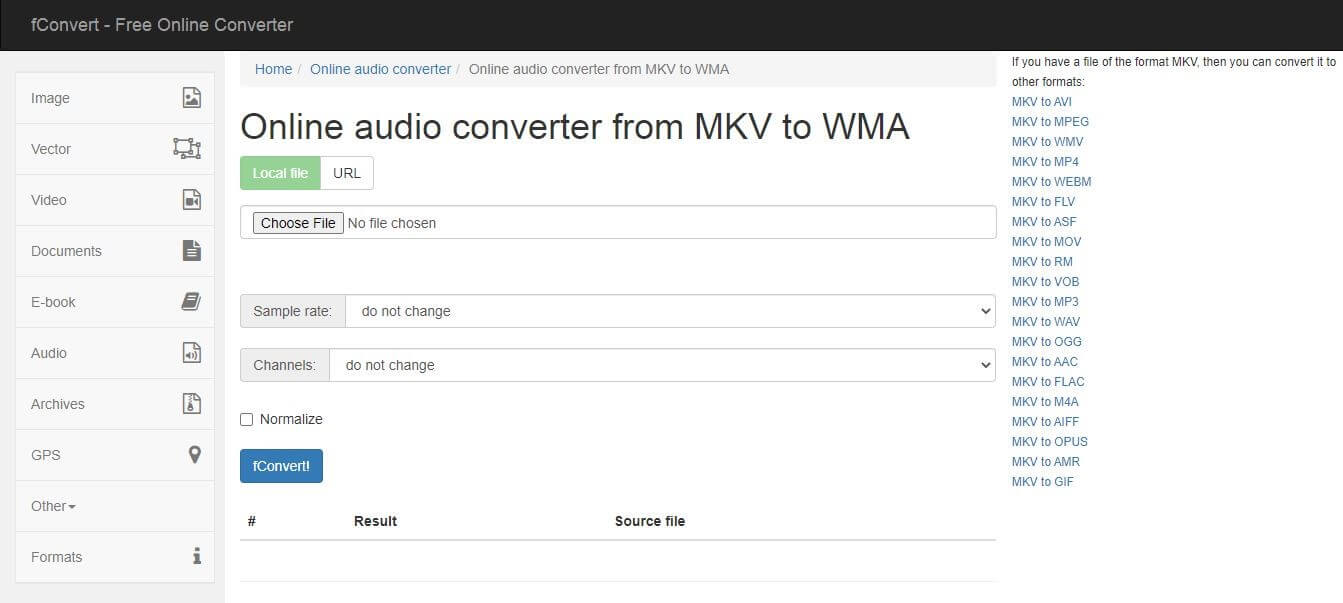The width and height of the screenshot is (1343, 603).
Task: Click the Image category picture icon
Action: tap(192, 98)
